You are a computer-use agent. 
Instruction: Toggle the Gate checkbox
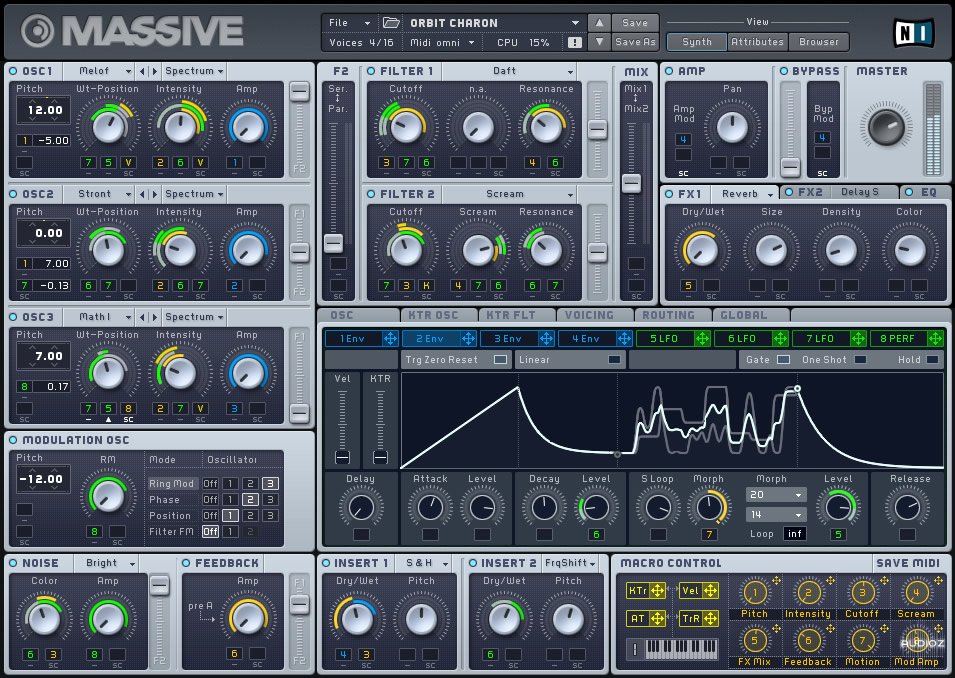click(783, 360)
